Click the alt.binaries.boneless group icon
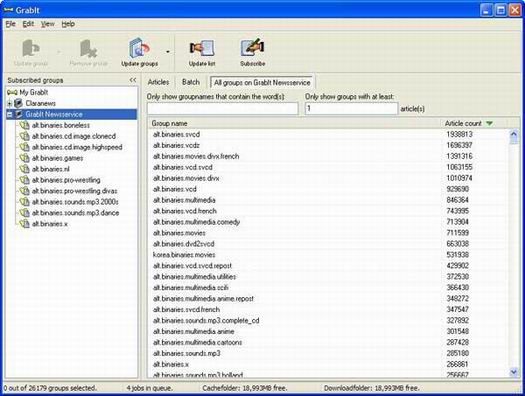This screenshot has height=396, width=525. pyautogui.click(x=24, y=126)
